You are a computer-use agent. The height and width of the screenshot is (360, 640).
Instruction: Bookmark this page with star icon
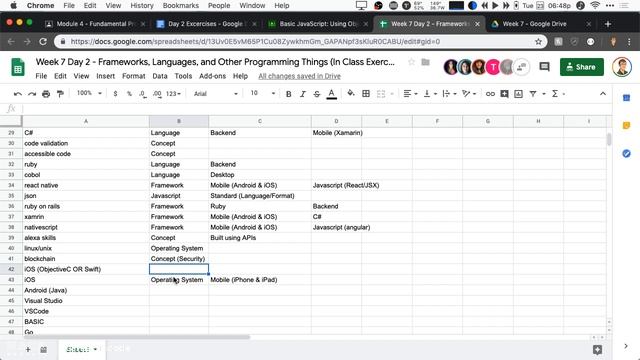tap(538, 42)
